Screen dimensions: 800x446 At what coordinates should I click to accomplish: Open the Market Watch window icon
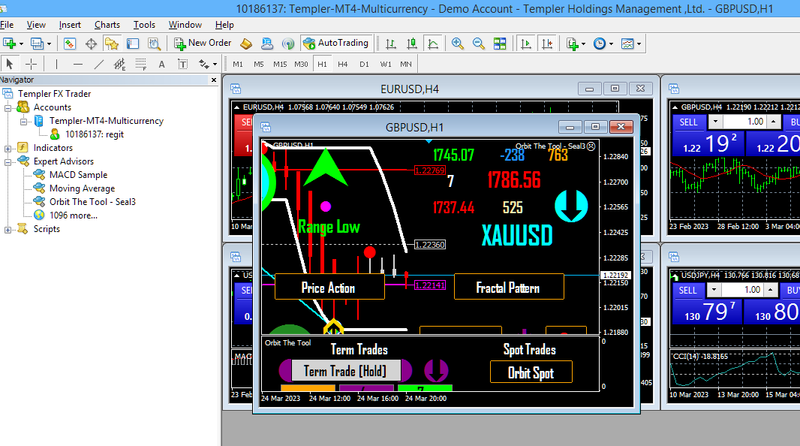tap(69, 44)
